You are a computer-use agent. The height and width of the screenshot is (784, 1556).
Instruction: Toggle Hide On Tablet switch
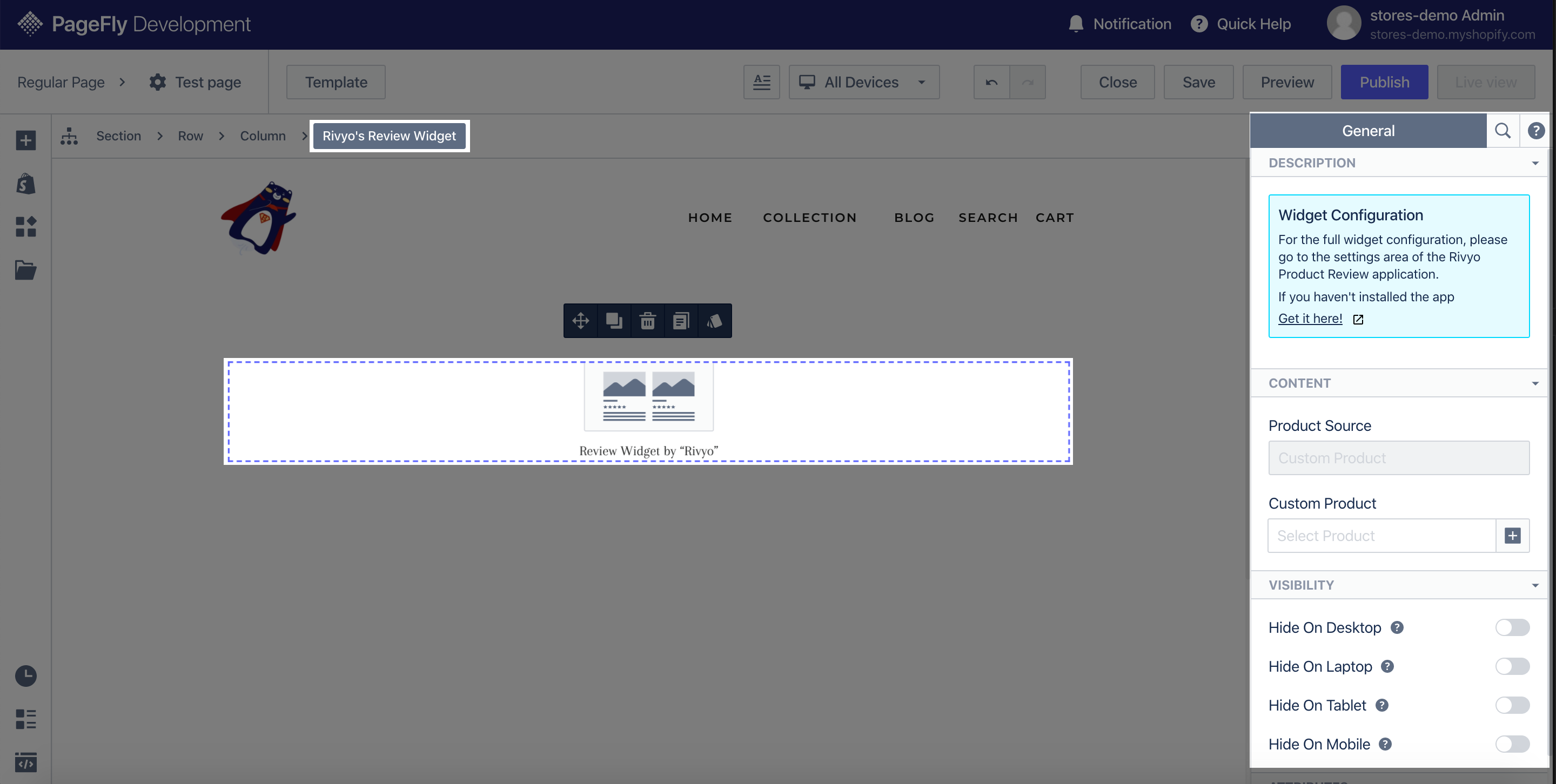point(1513,705)
